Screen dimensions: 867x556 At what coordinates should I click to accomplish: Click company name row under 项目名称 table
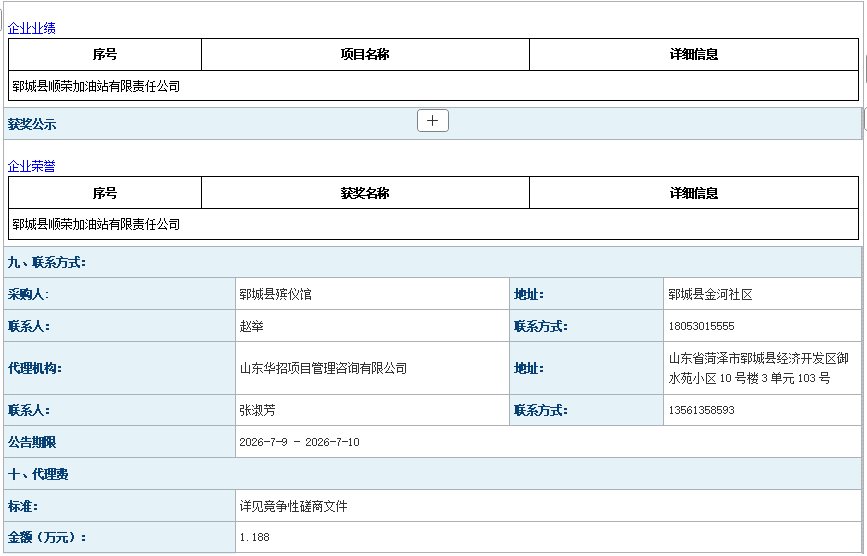[434, 86]
